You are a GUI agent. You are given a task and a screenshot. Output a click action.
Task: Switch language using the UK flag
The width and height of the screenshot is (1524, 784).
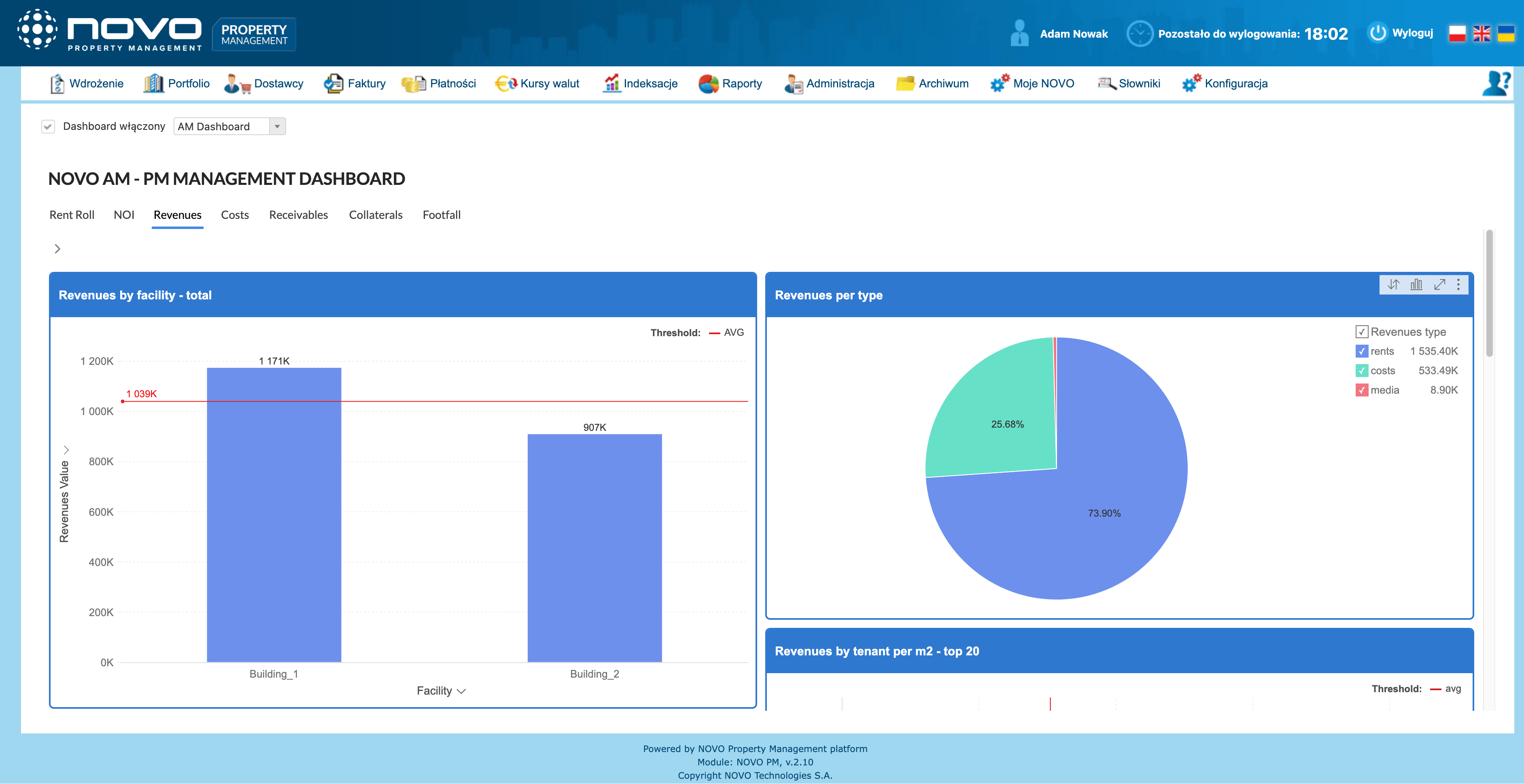[x=1482, y=34]
